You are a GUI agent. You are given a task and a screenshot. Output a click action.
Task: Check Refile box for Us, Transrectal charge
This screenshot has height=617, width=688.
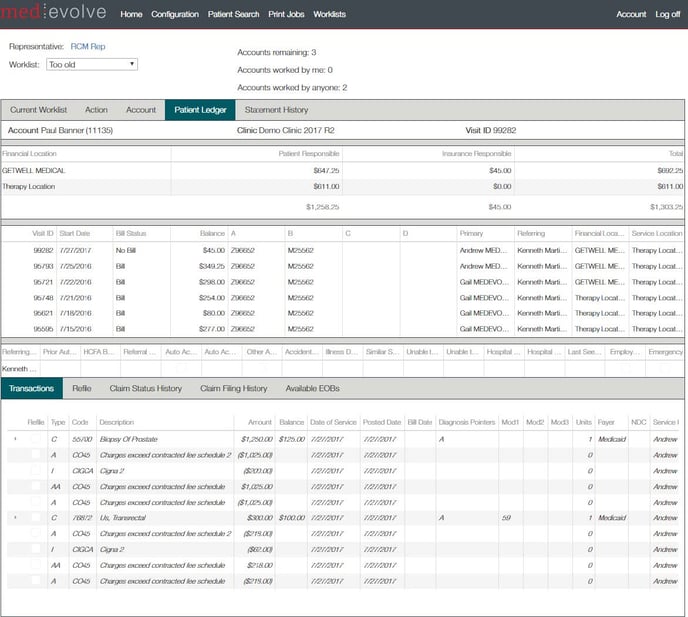36,518
